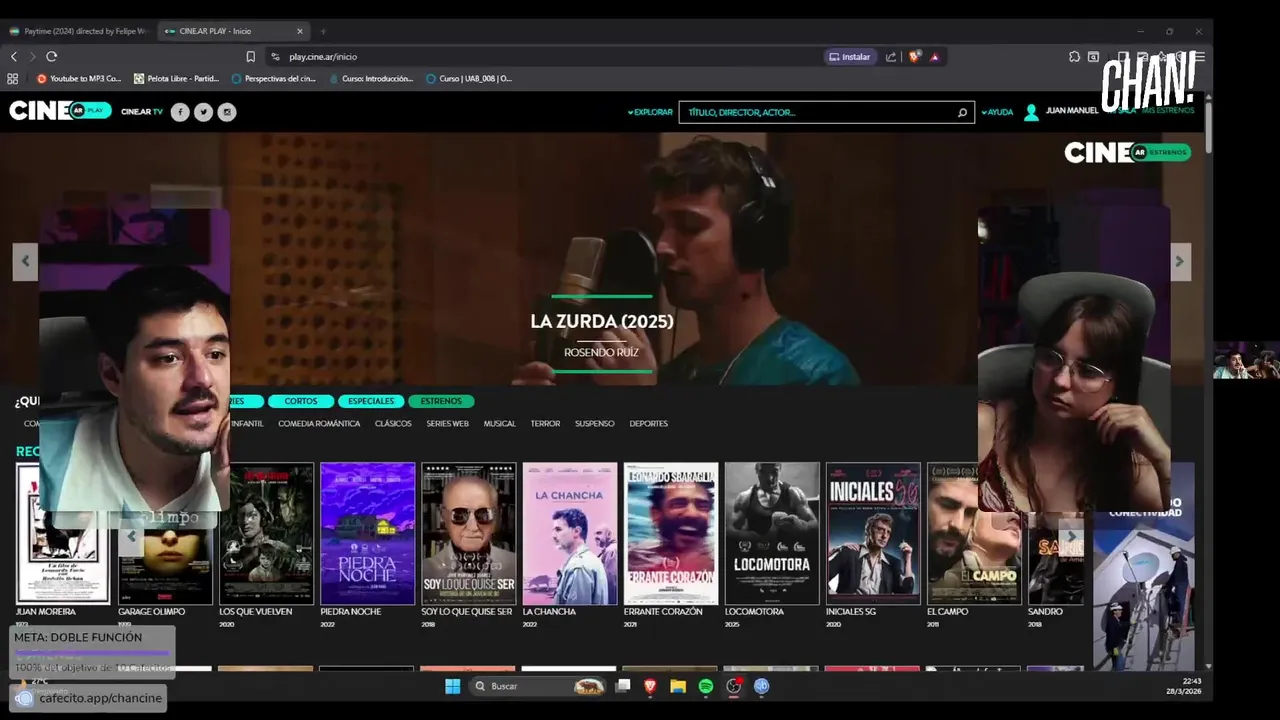The height and width of the screenshot is (720, 1280).
Task: Select the MUSICAL genre
Action: (500, 424)
